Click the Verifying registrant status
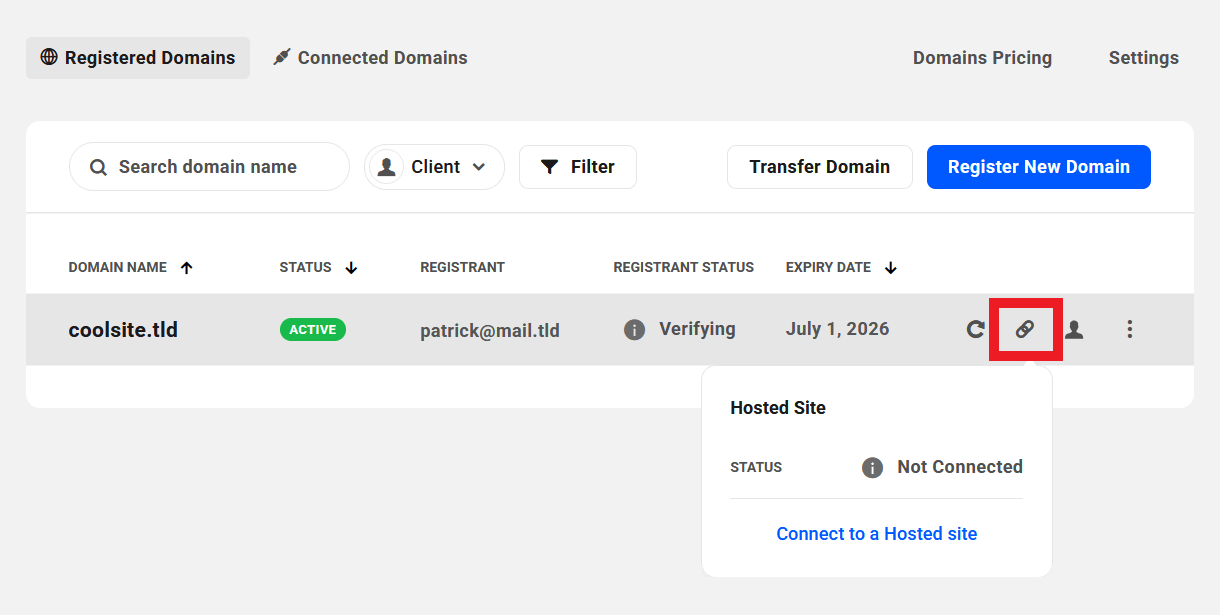 pos(697,329)
